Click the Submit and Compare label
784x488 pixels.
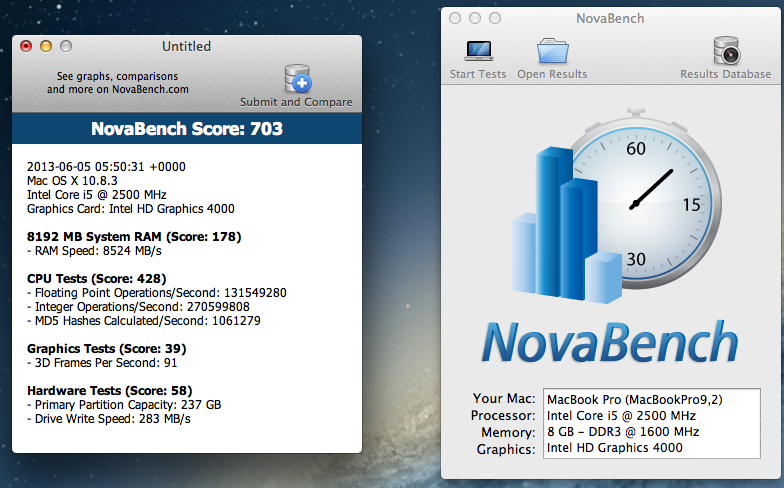[x=296, y=102]
